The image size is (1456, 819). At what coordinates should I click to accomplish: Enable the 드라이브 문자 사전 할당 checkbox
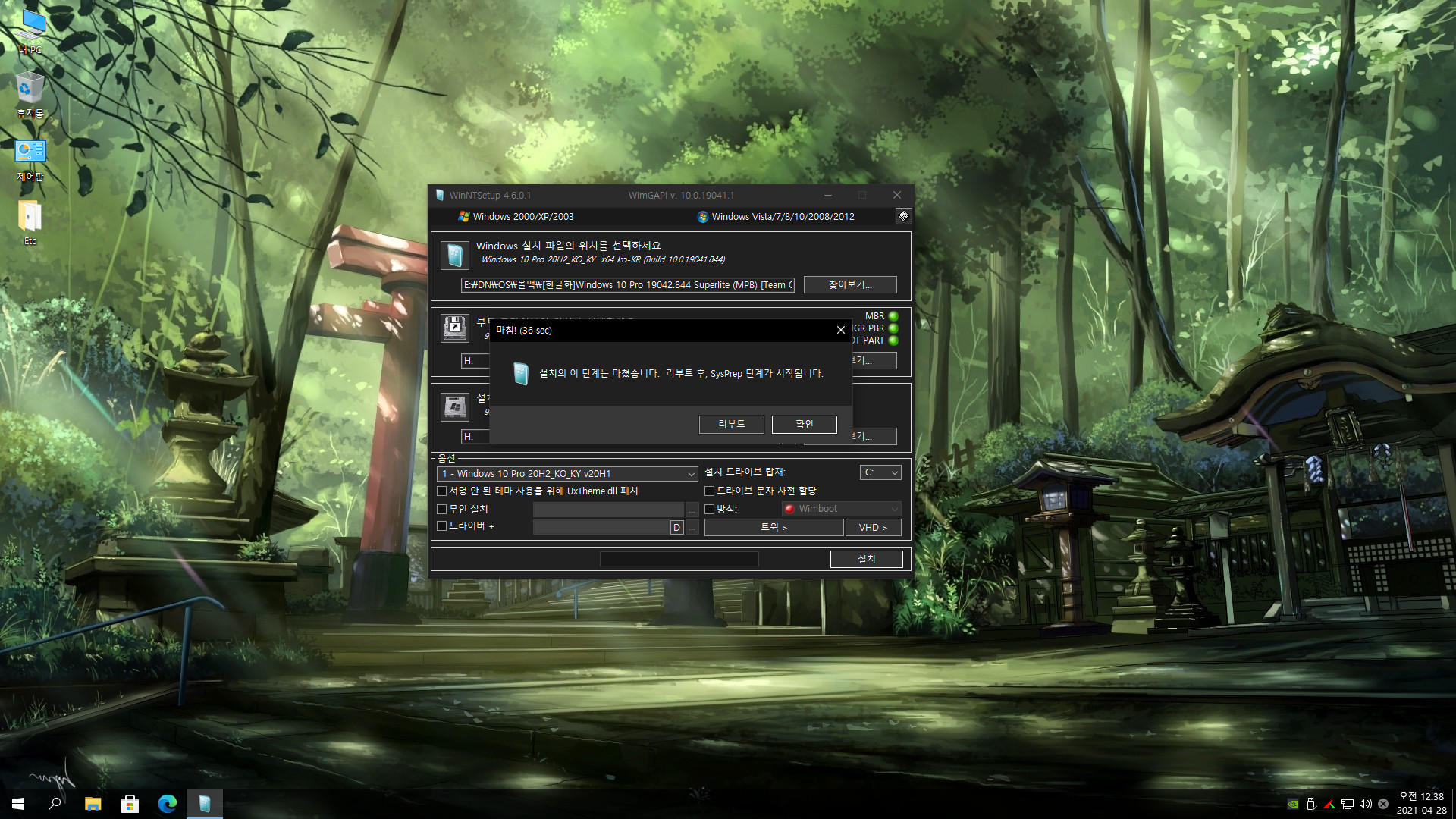click(709, 491)
